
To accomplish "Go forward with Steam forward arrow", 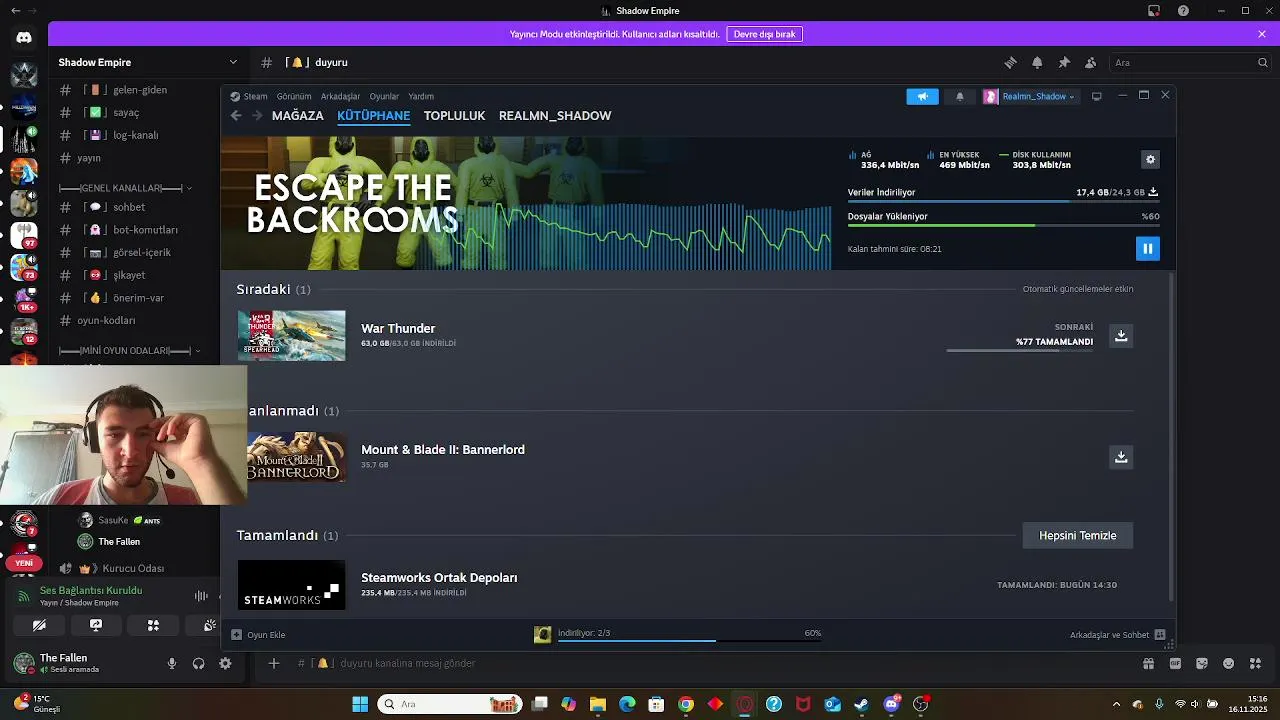I will 257,116.
